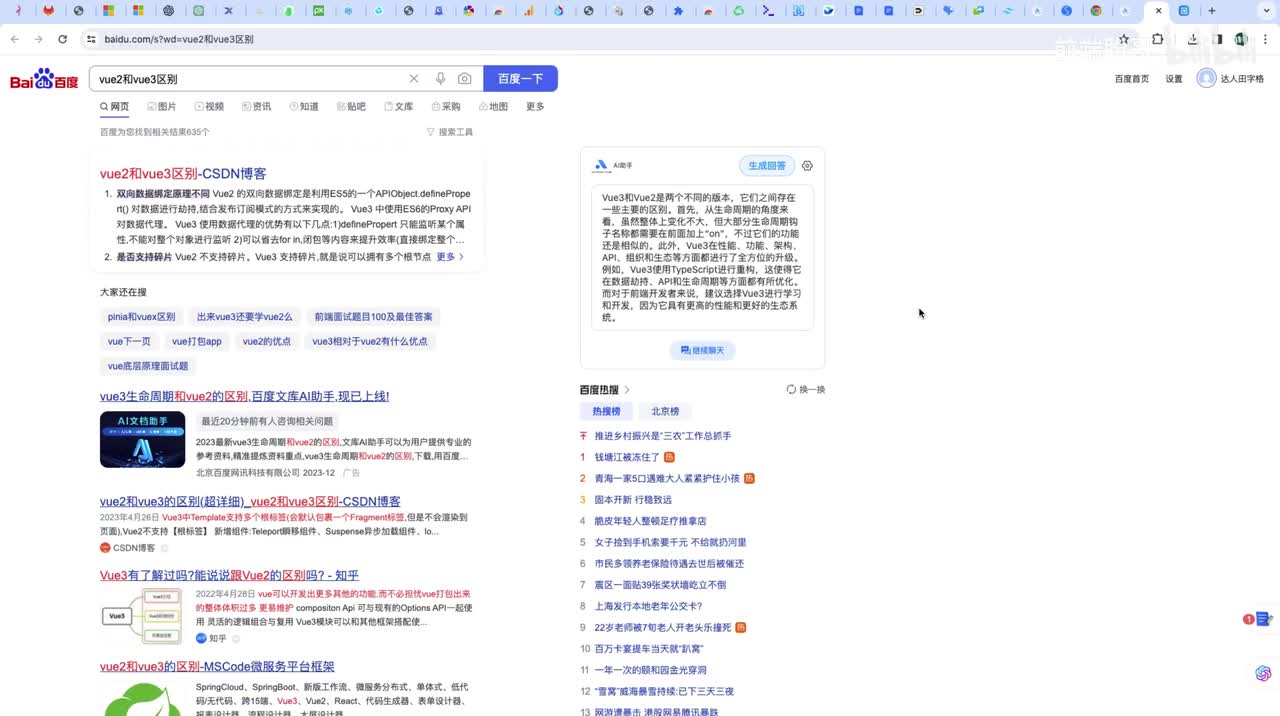1280x716 pixels.
Task: Click the 生成回答 button
Action: tap(767, 166)
